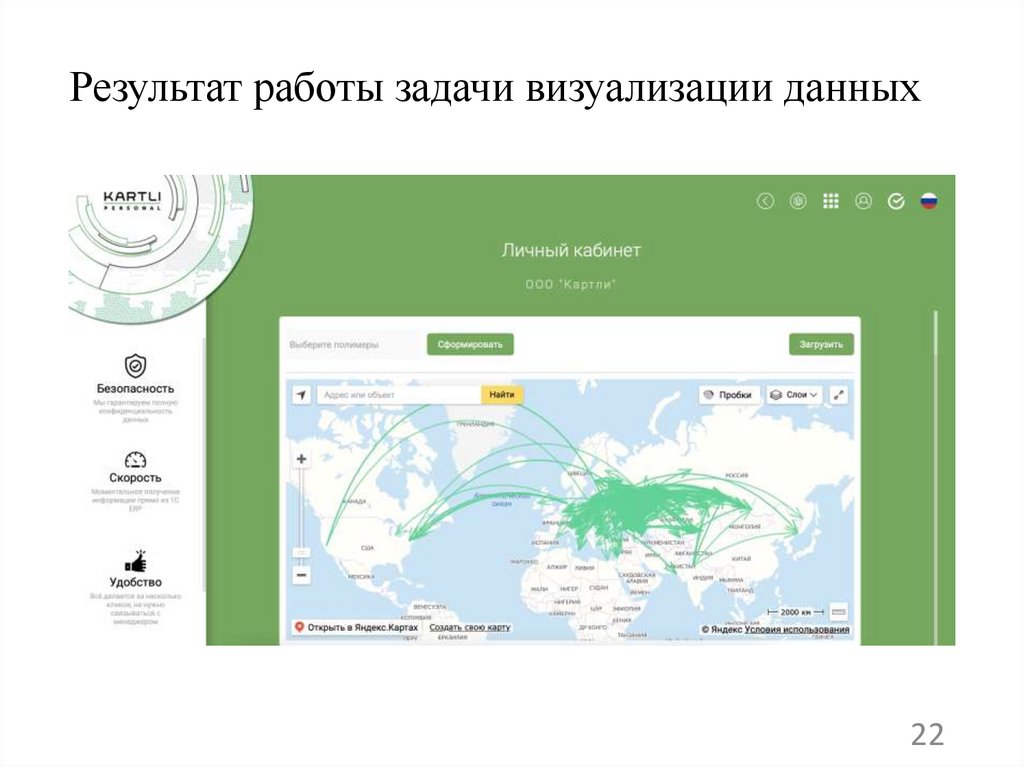The width and height of the screenshot is (1024, 767).
Task: Toggle the Пробки traffic overlay
Action: click(728, 394)
